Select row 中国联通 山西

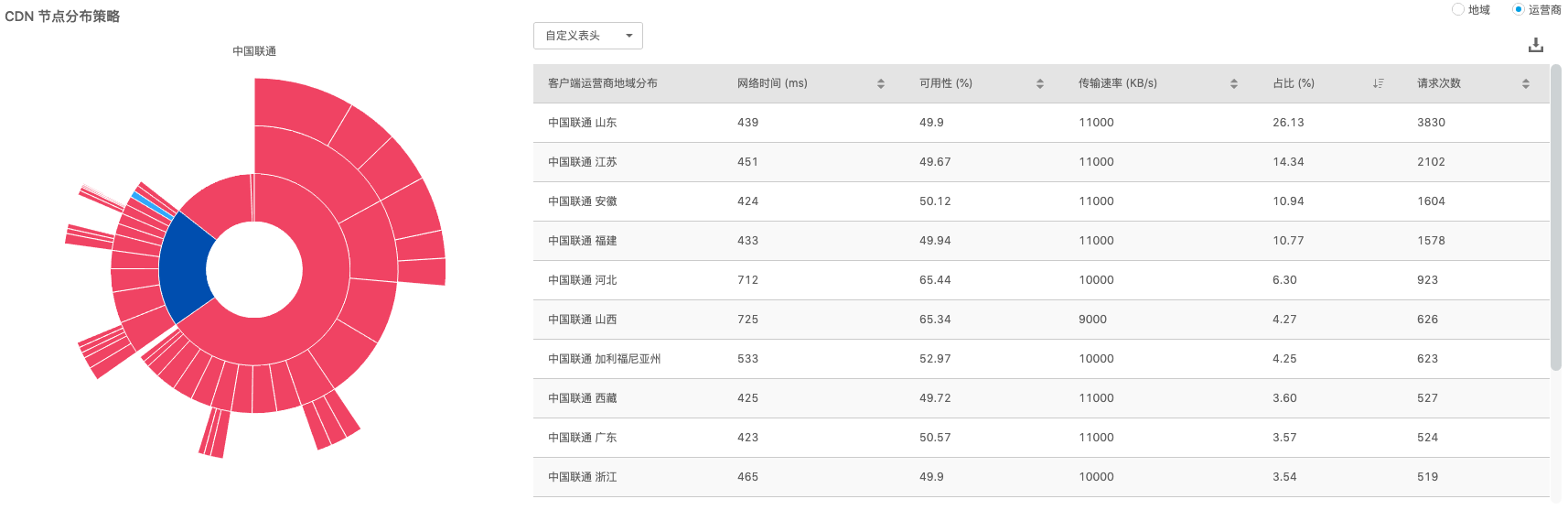pyautogui.click(x=1041, y=320)
